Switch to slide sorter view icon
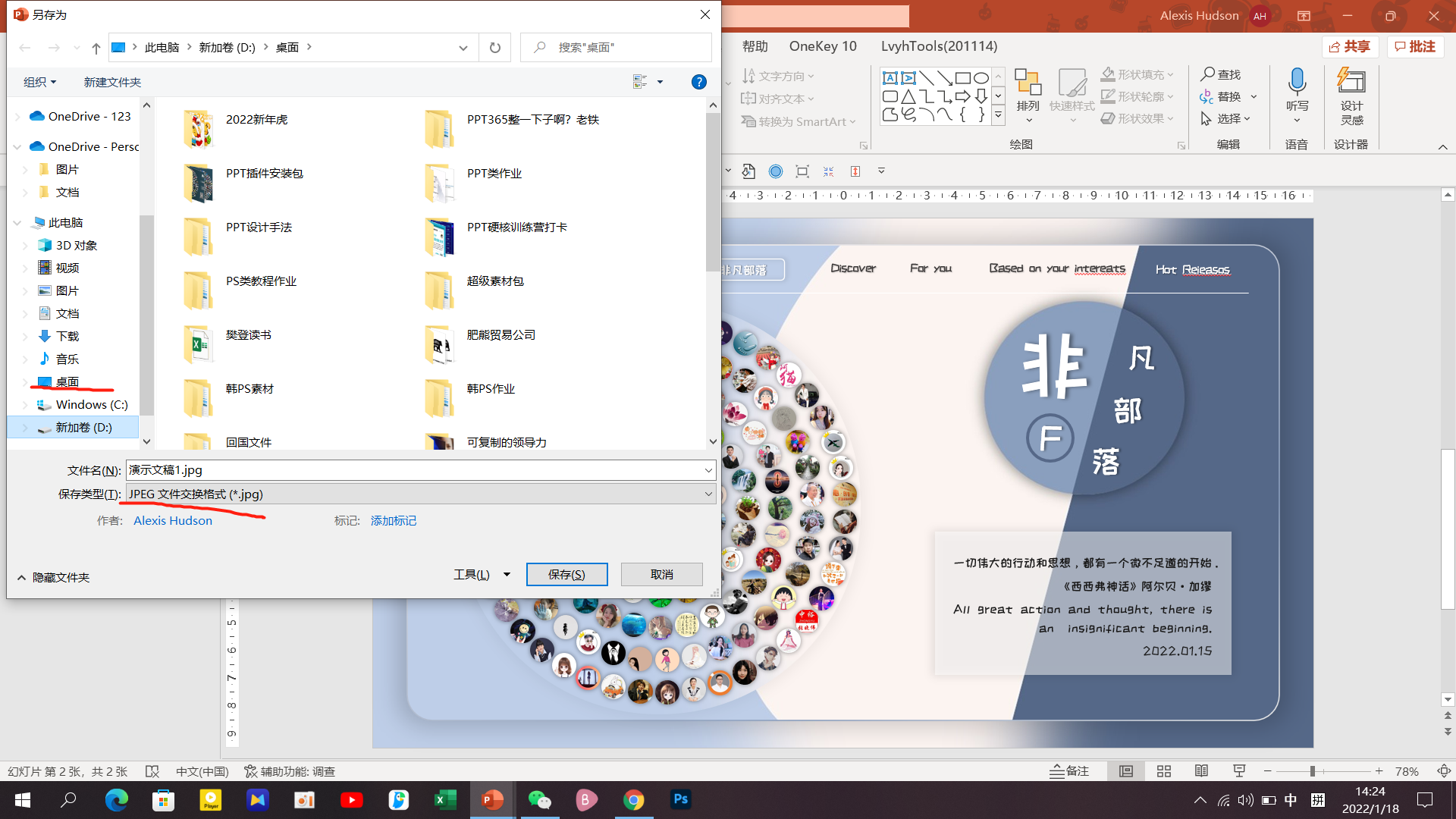The height and width of the screenshot is (819, 1456). pyautogui.click(x=1164, y=771)
